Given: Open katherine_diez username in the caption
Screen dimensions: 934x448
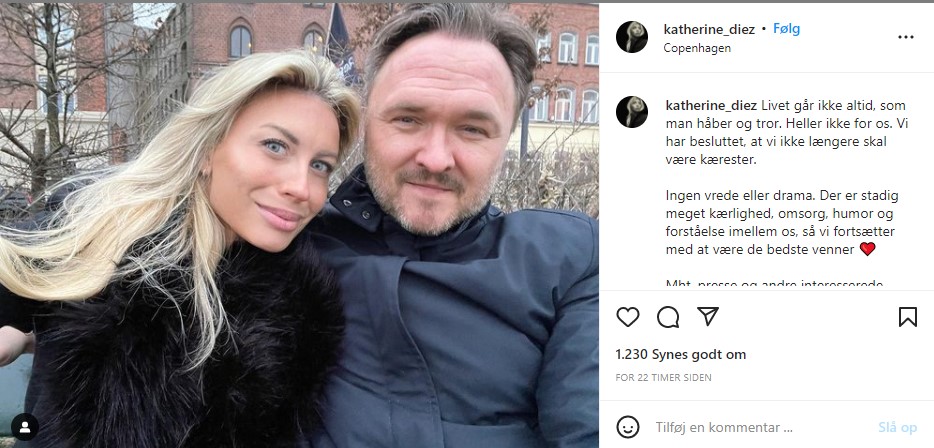Looking at the screenshot, I should coord(711,105).
